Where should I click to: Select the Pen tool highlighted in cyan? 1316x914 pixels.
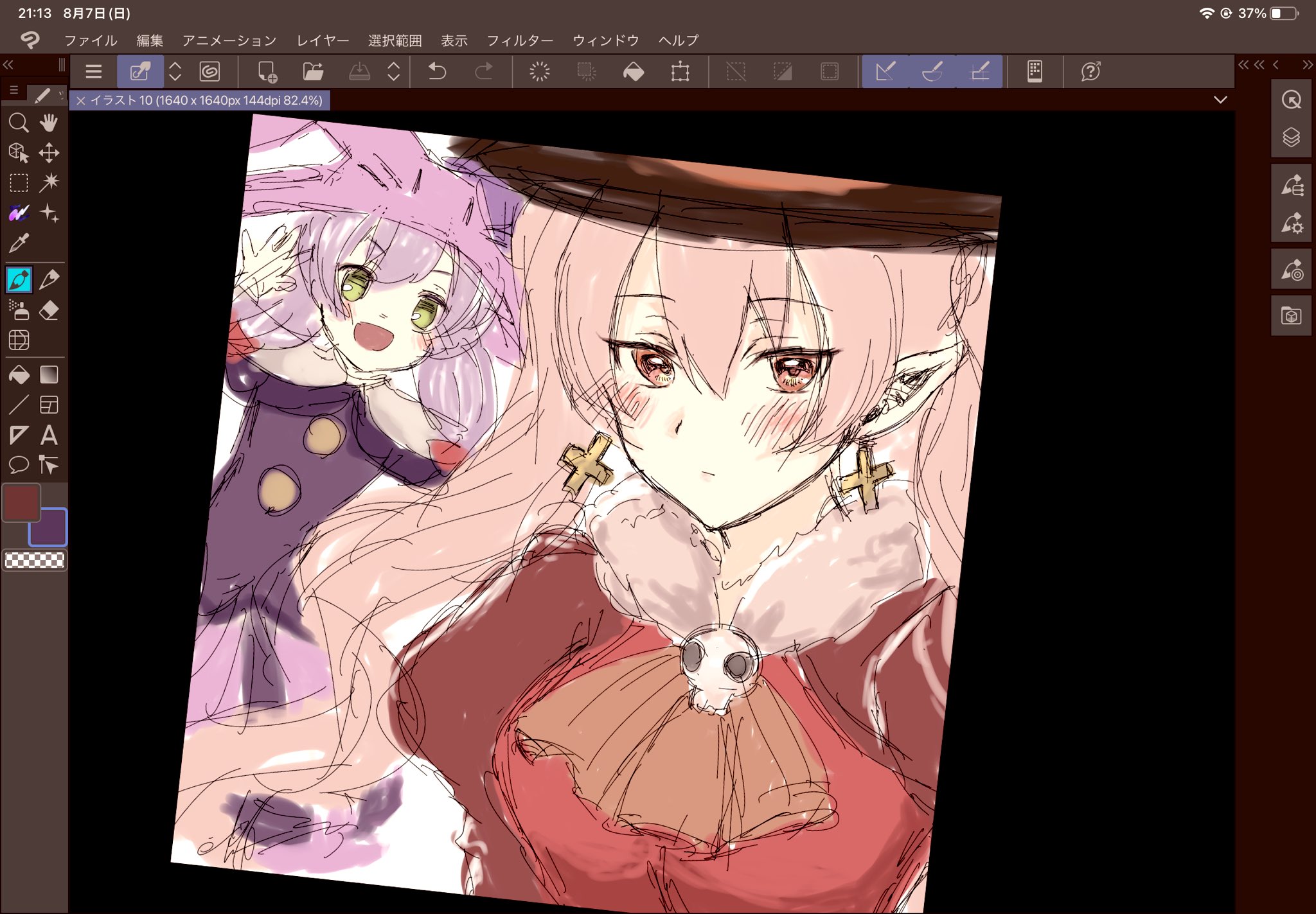(x=19, y=280)
